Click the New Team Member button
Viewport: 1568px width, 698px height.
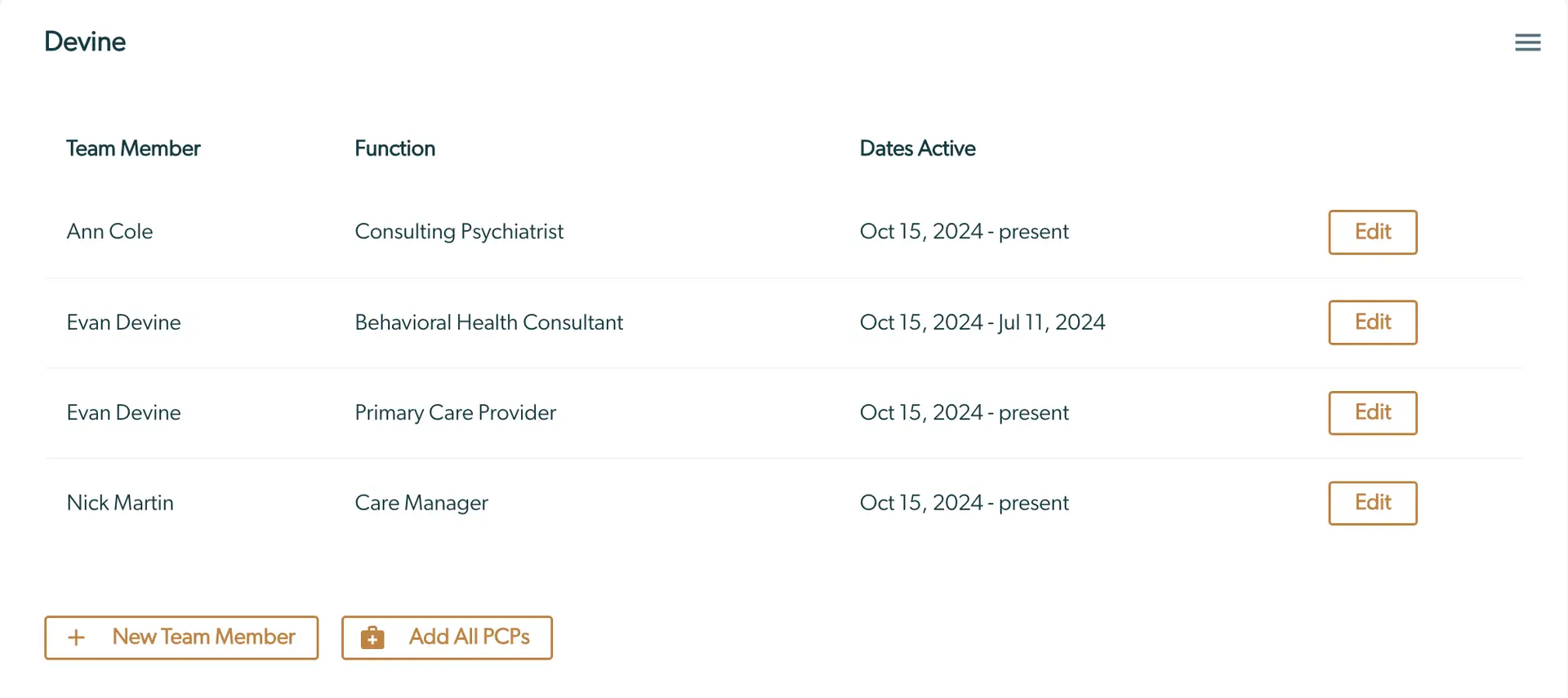click(x=181, y=638)
